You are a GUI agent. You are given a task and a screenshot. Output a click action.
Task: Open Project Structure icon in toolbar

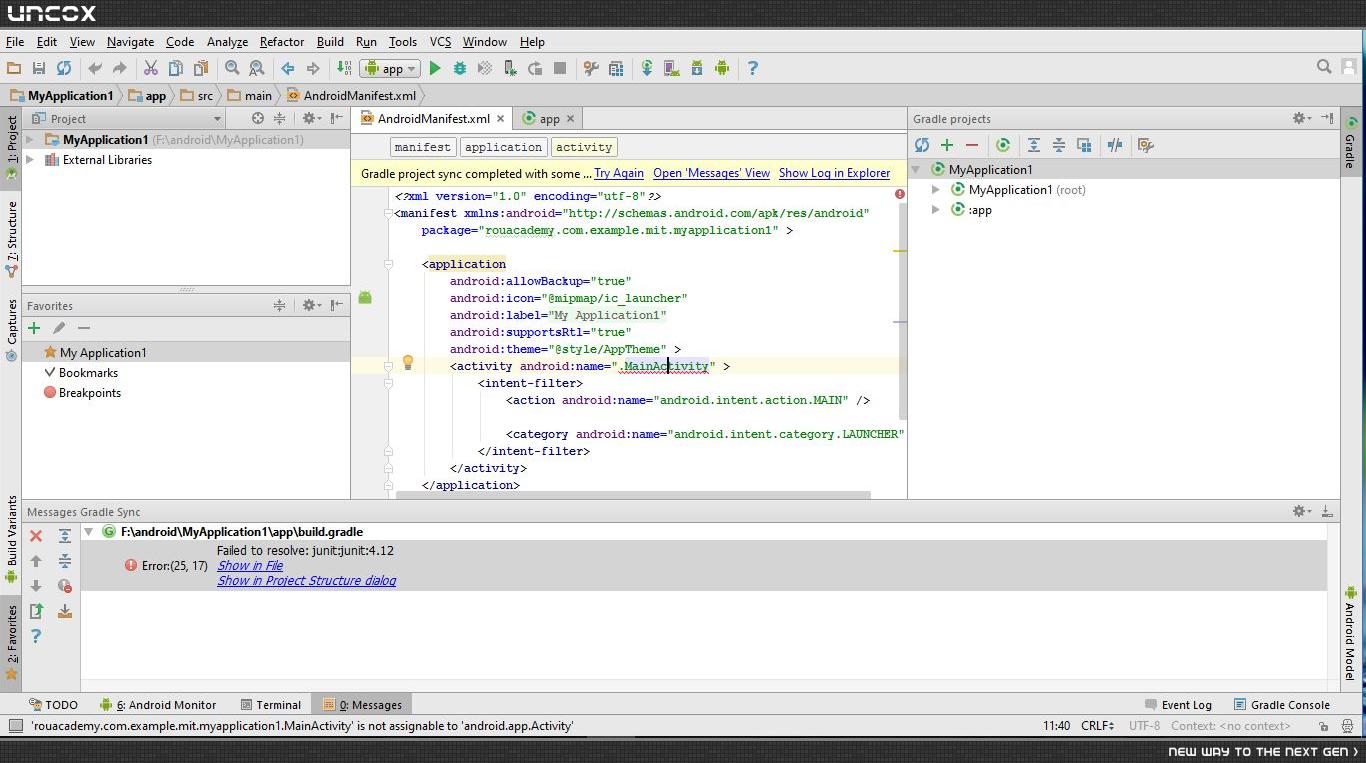616,68
